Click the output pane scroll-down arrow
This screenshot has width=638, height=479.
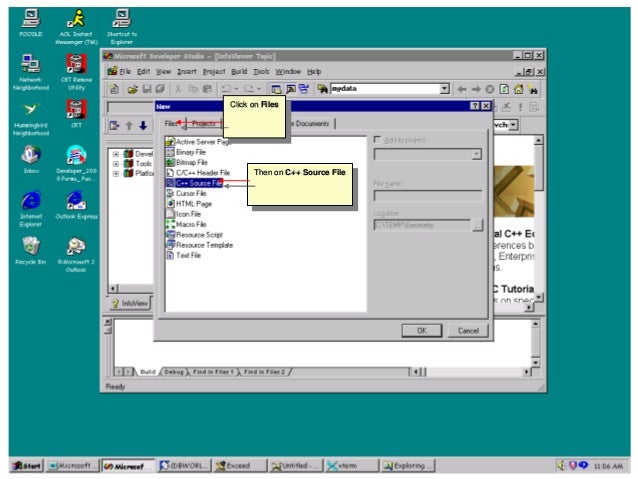[x=535, y=362]
